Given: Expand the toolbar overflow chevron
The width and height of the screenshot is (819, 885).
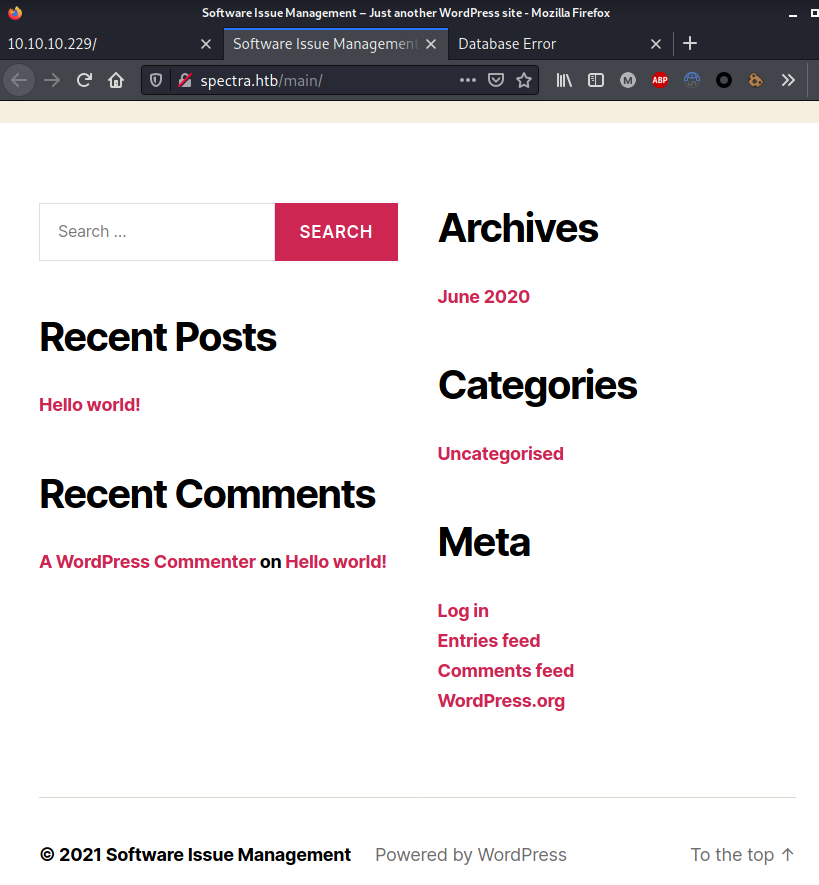Looking at the screenshot, I should (x=788, y=80).
